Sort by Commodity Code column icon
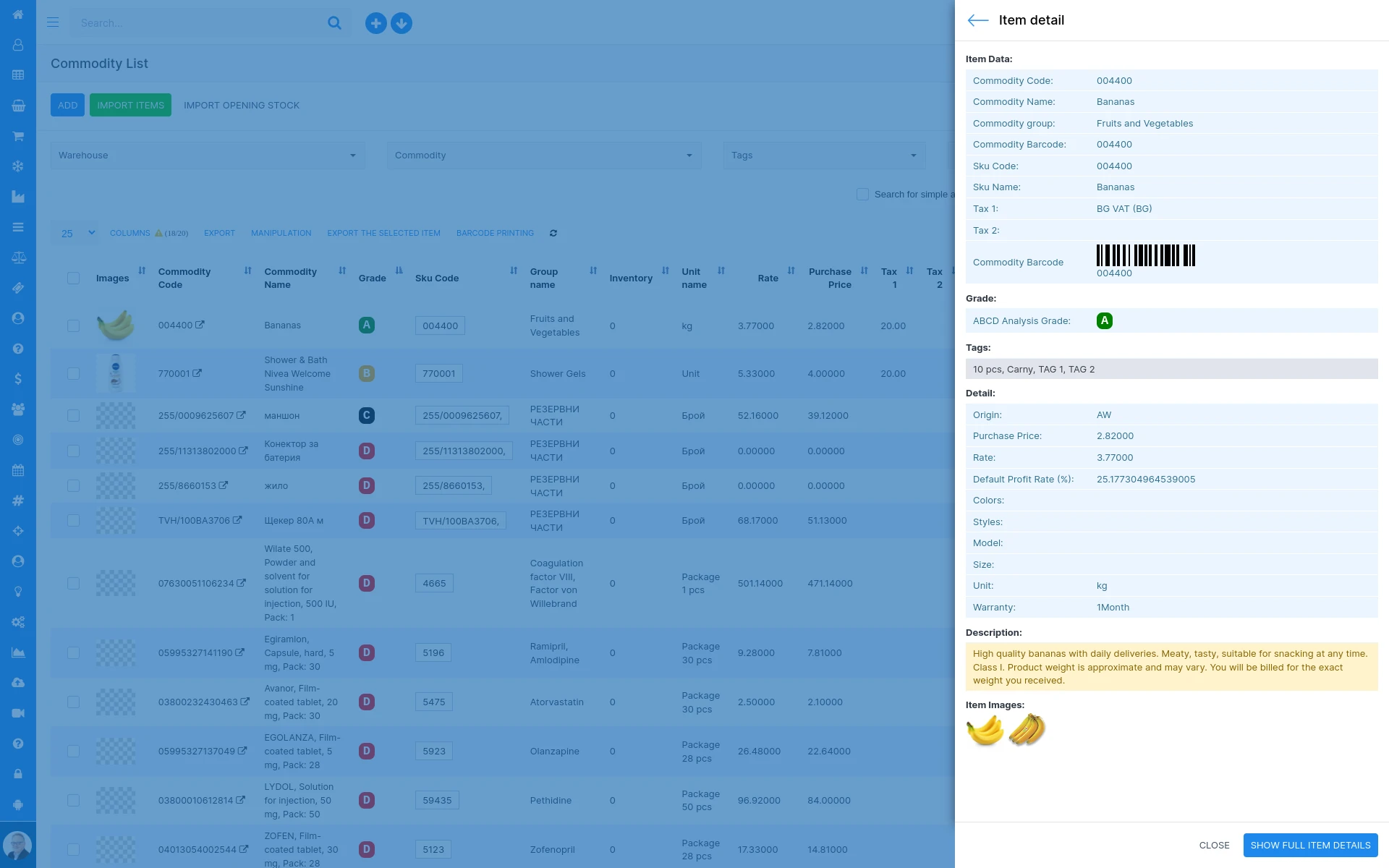Image resolution: width=1389 pixels, height=868 pixels. pos(248,271)
